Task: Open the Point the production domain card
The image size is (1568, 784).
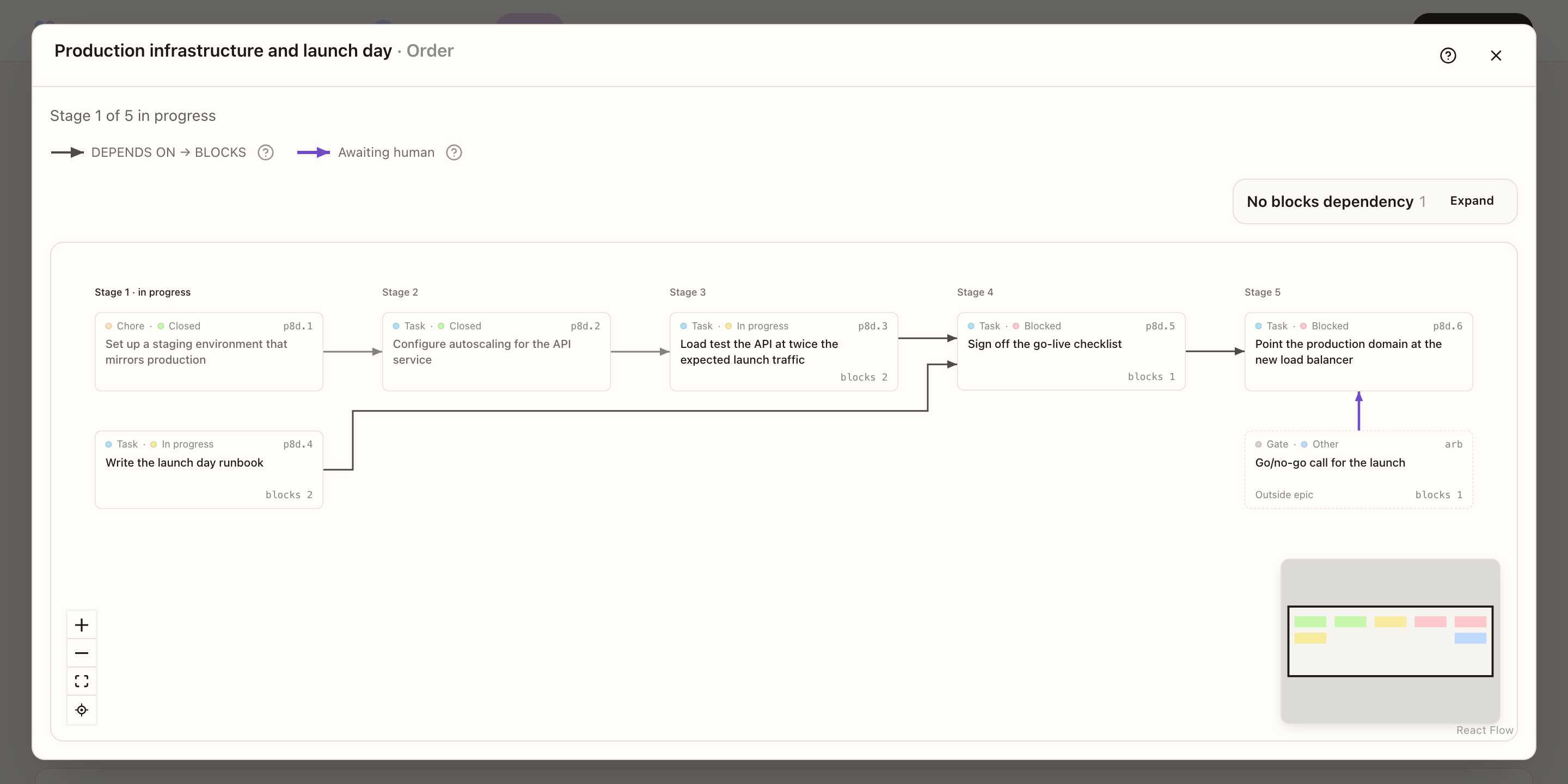Action: 1358,351
